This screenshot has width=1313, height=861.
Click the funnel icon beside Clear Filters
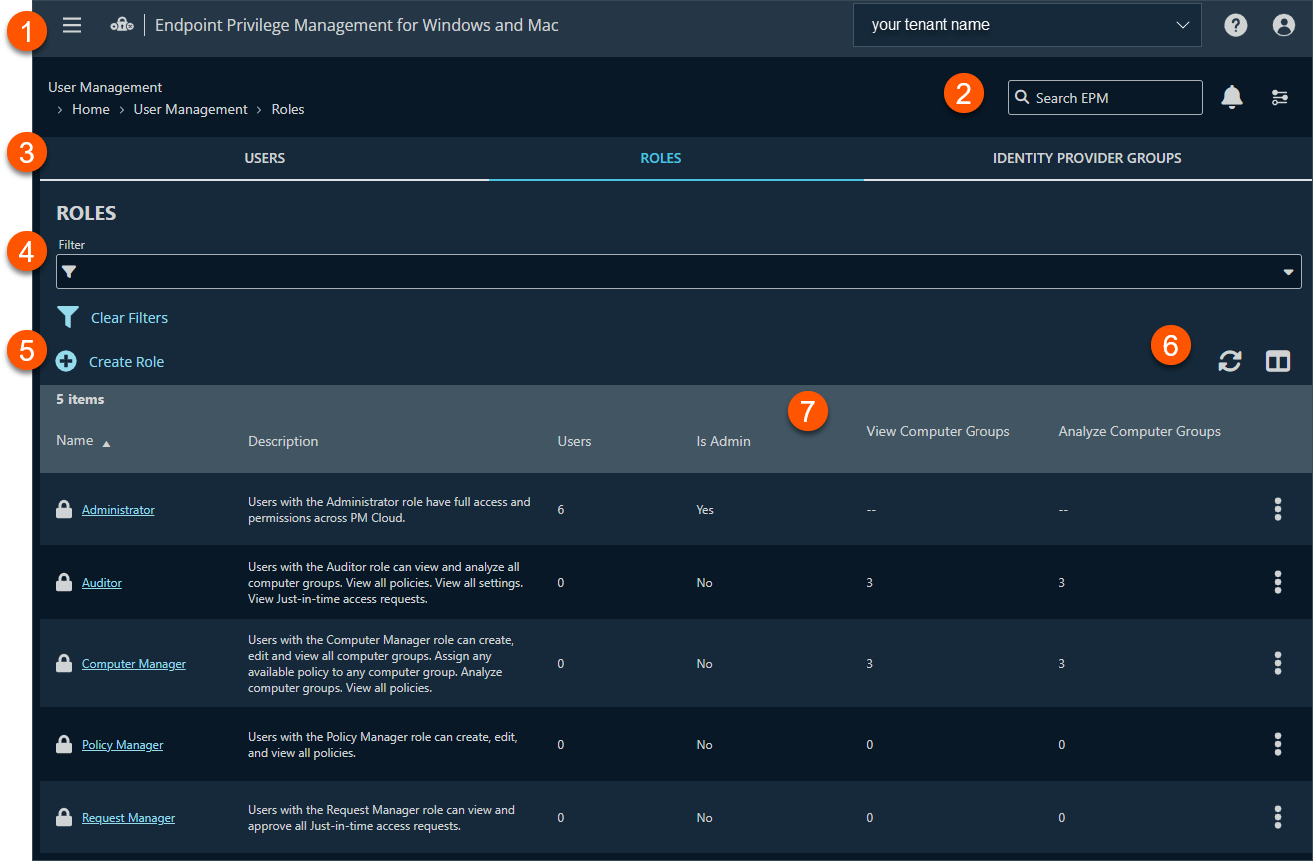68,318
